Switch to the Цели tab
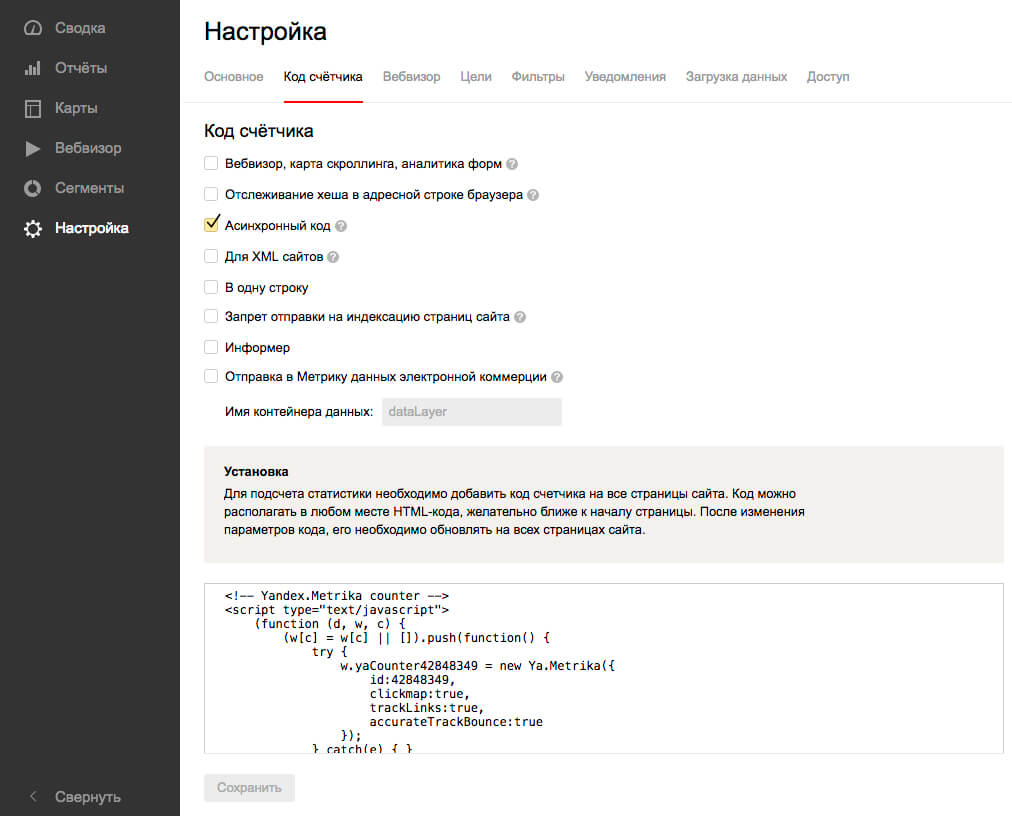The width and height of the screenshot is (1012, 816). tap(476, 77)
